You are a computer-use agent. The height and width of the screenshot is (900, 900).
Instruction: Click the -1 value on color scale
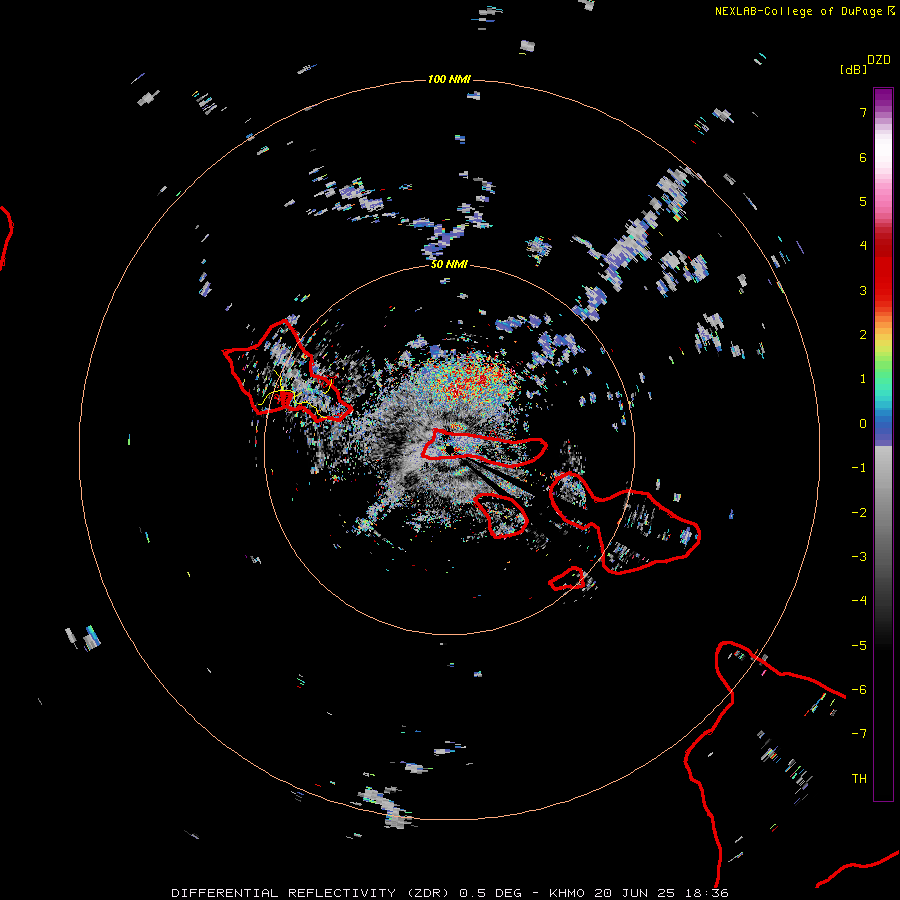(x=859, y=468)
